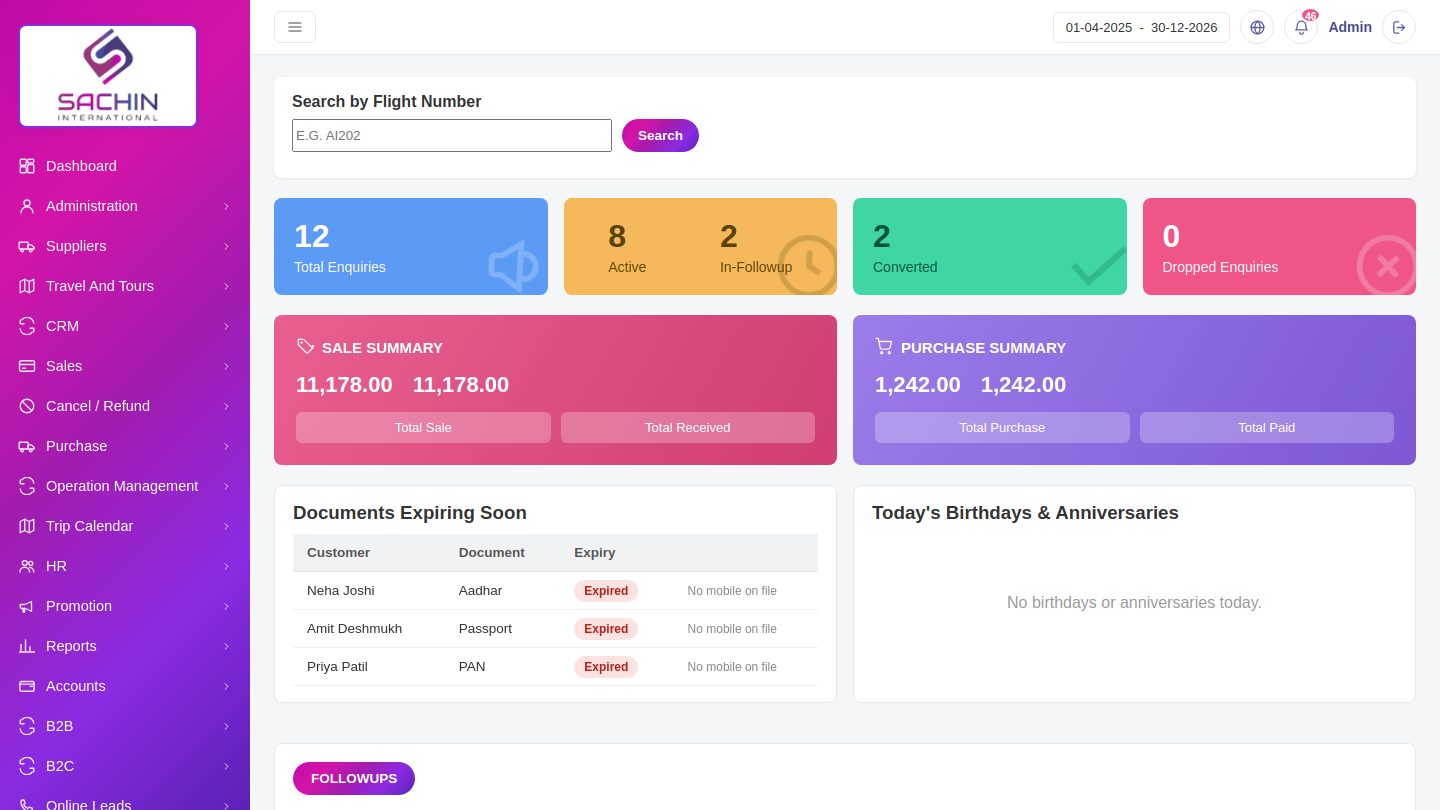Click the Total Purchase button
This screenshot has height=810, width=1440.
[1002, 427]
